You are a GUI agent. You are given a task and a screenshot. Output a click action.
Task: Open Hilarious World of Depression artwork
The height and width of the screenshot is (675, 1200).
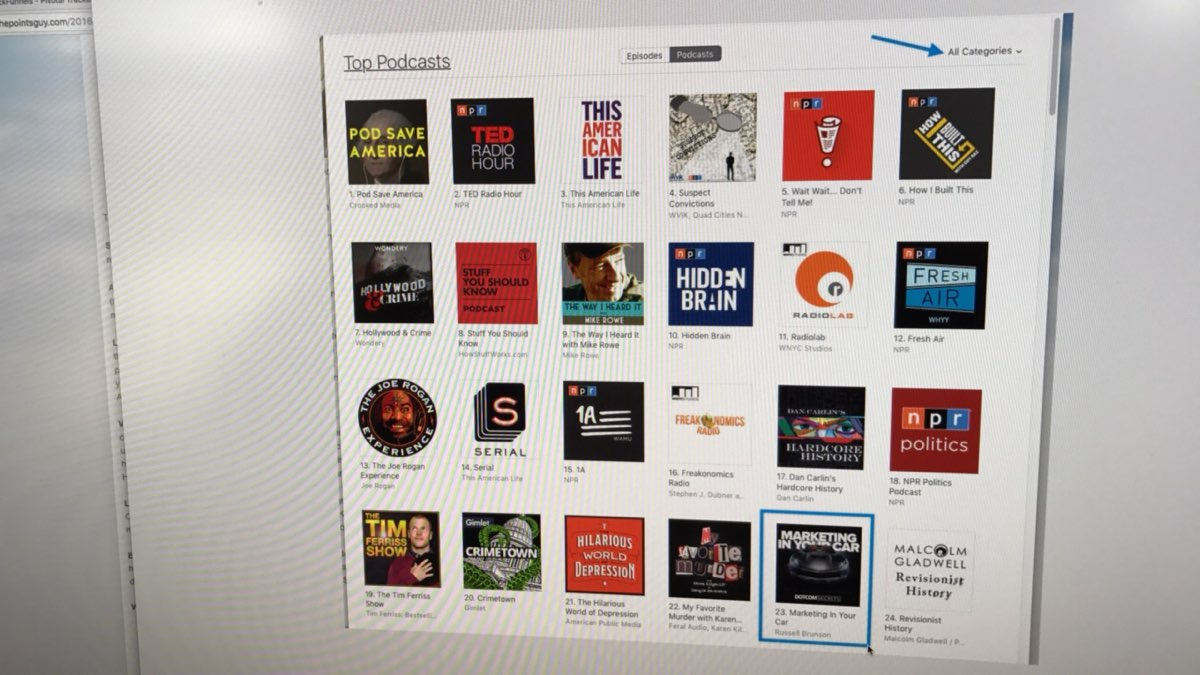pos(604,555)
